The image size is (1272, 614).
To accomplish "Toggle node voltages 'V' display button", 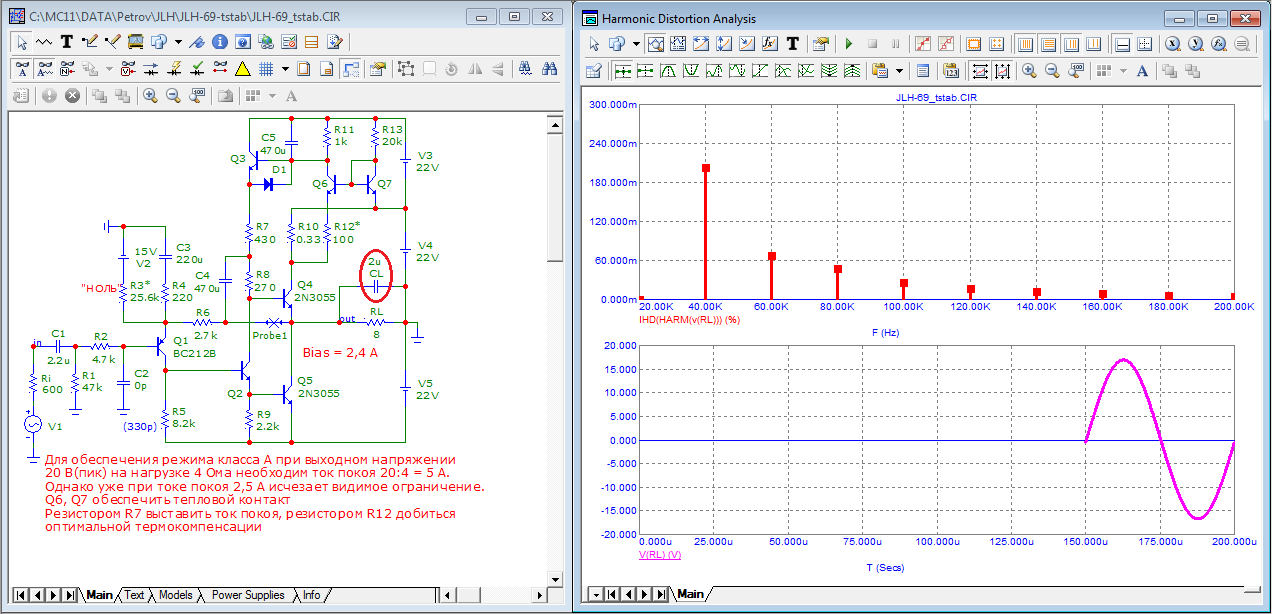I will (x=127, y=69).
